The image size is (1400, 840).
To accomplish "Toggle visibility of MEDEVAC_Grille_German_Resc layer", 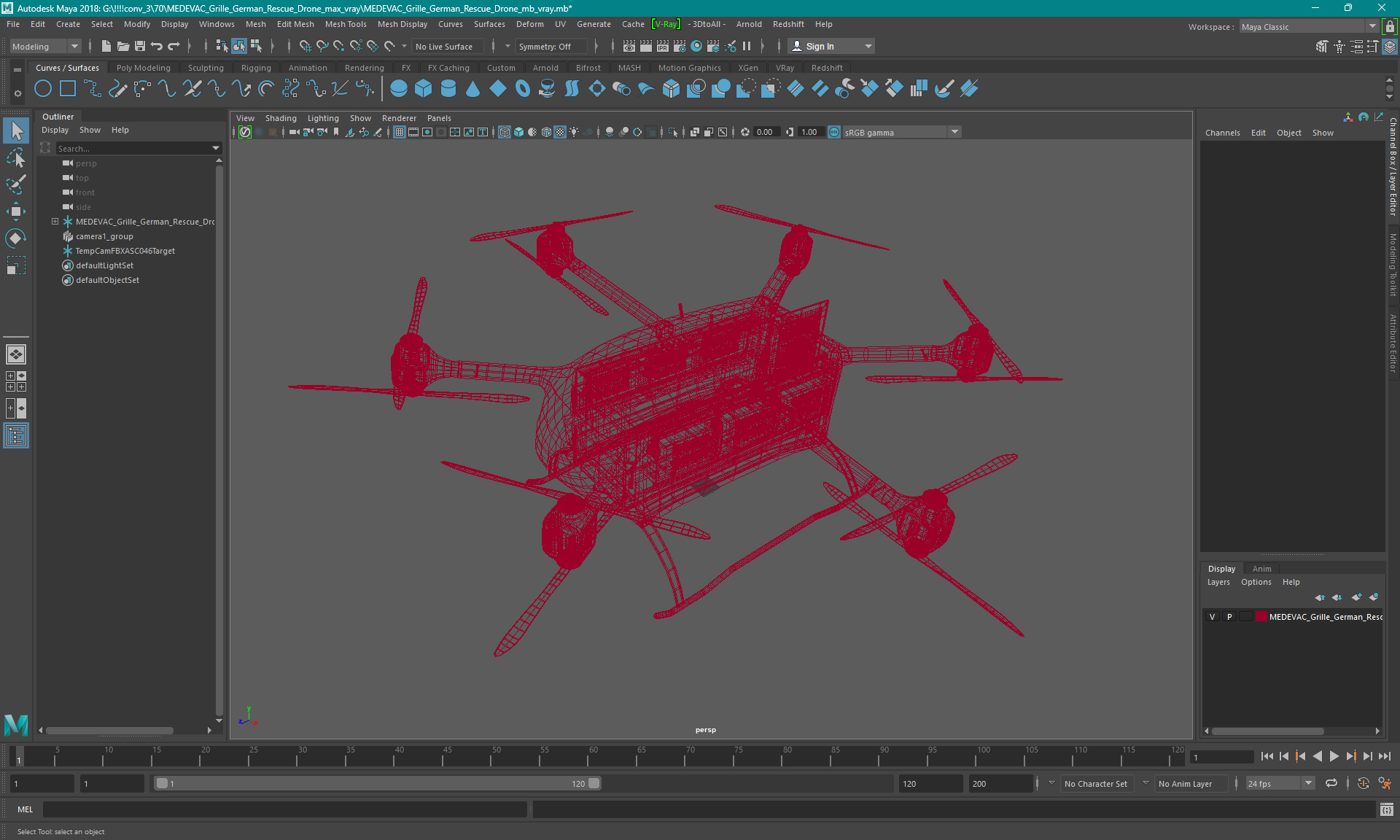I will pyautogui.click(x=1212, y=617).
